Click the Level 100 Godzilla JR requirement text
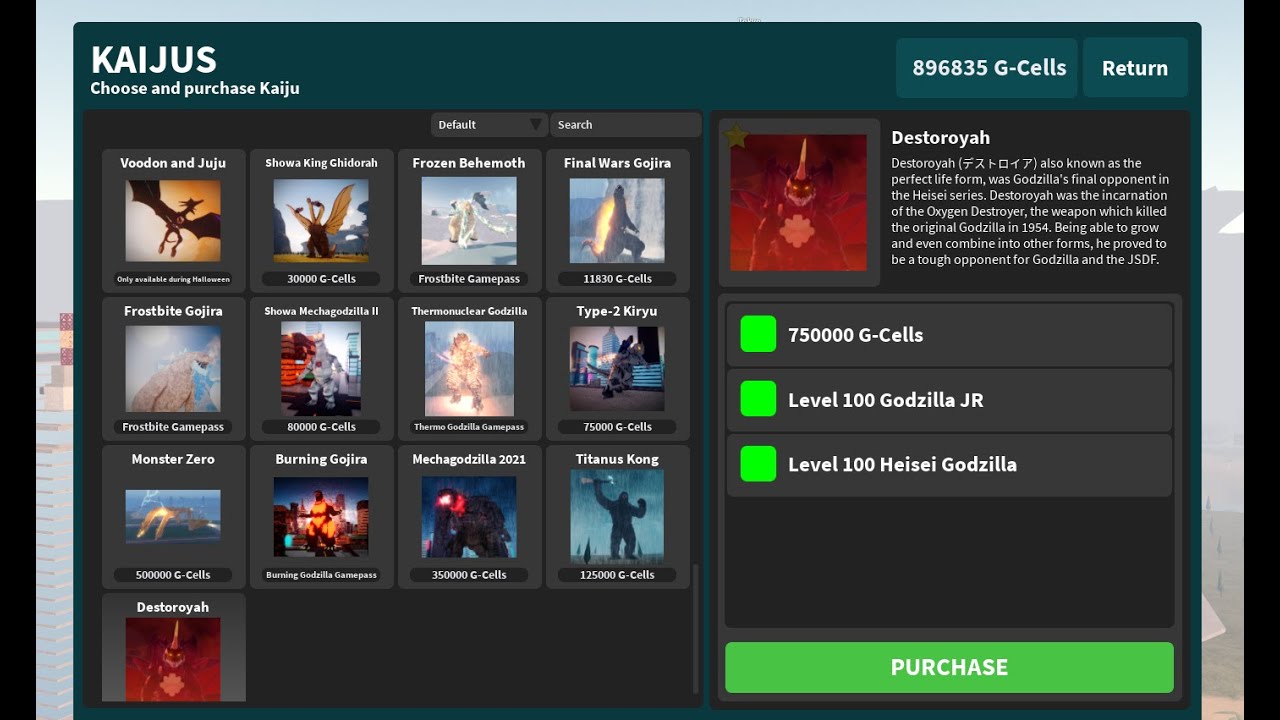1280x720 pixels. [886, 400]
